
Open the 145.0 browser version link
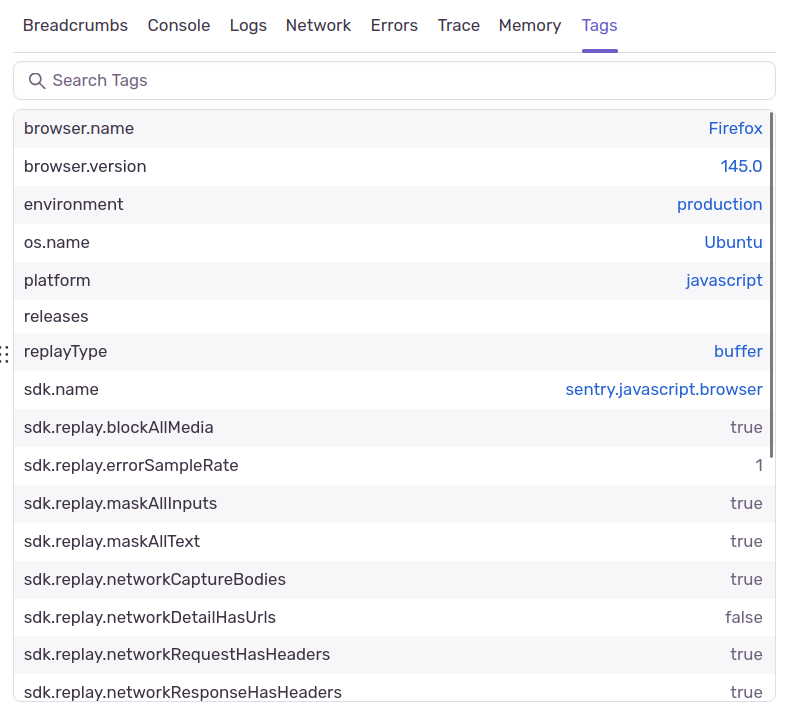(x=741, y=167)
